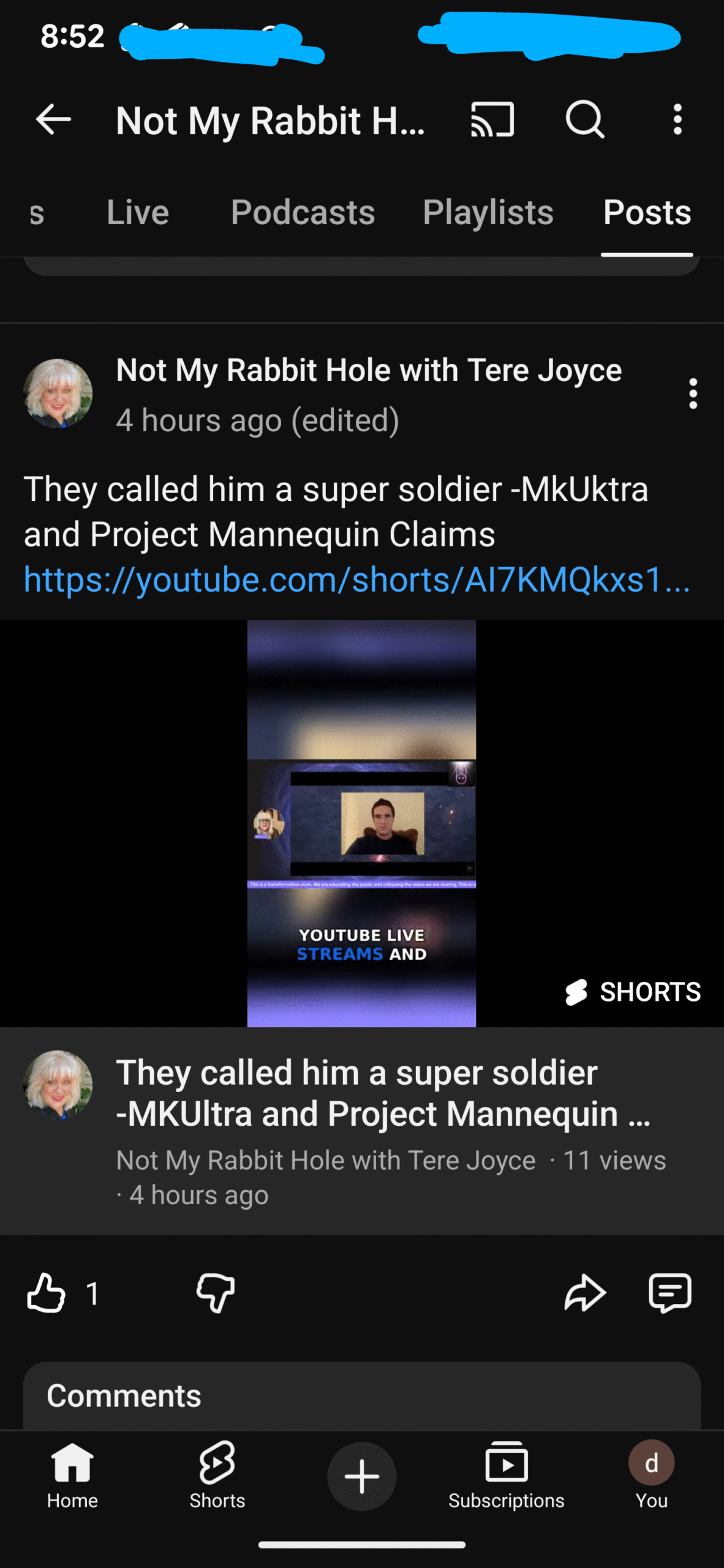724x1568 pixels.
Task: Switch to the Playlists tab
Action: tap(488, 213)
